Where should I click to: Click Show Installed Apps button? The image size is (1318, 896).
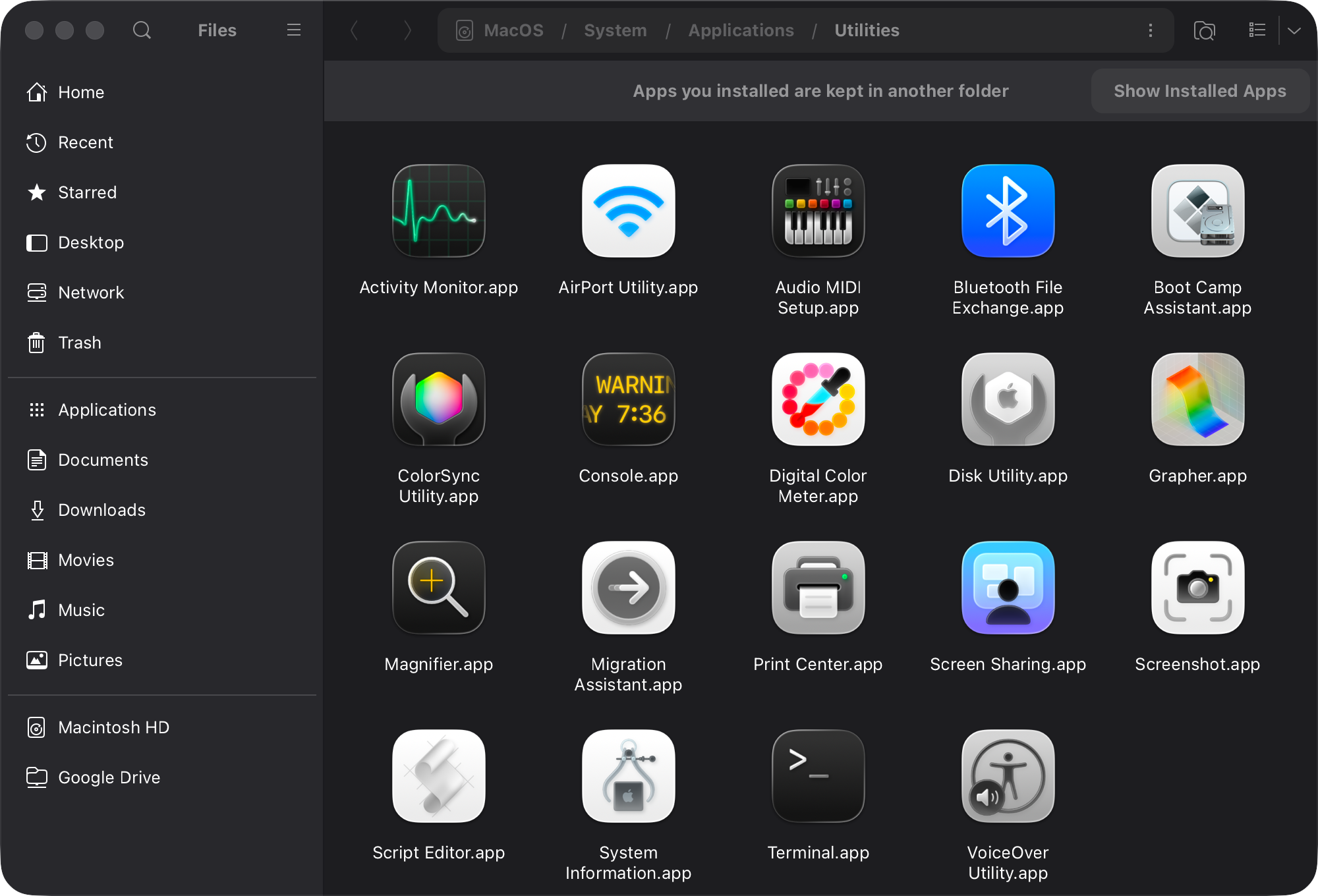click(x=1200, y=91)
